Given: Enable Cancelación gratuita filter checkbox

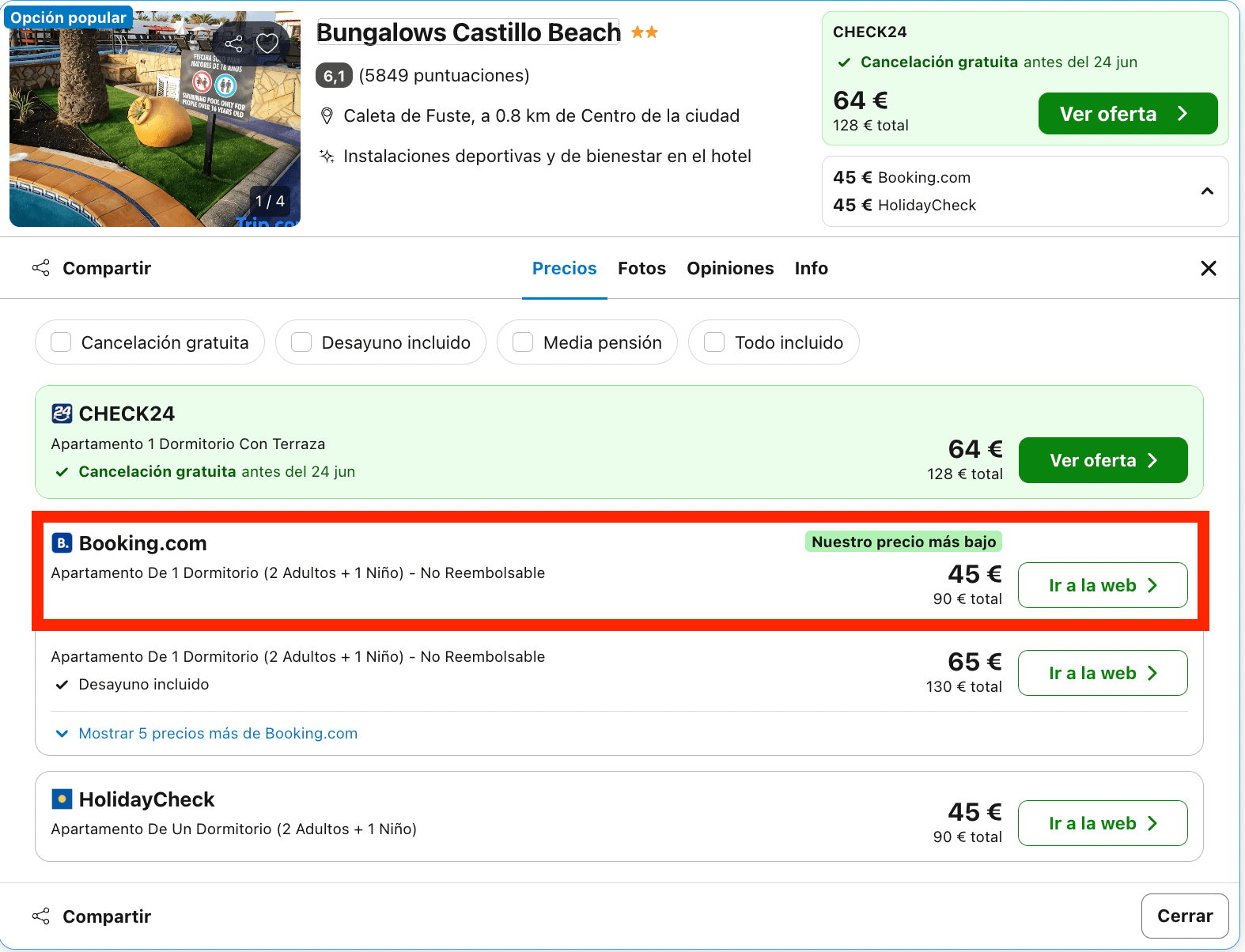Looking at the screenshot, I should [x=61, y=342].
